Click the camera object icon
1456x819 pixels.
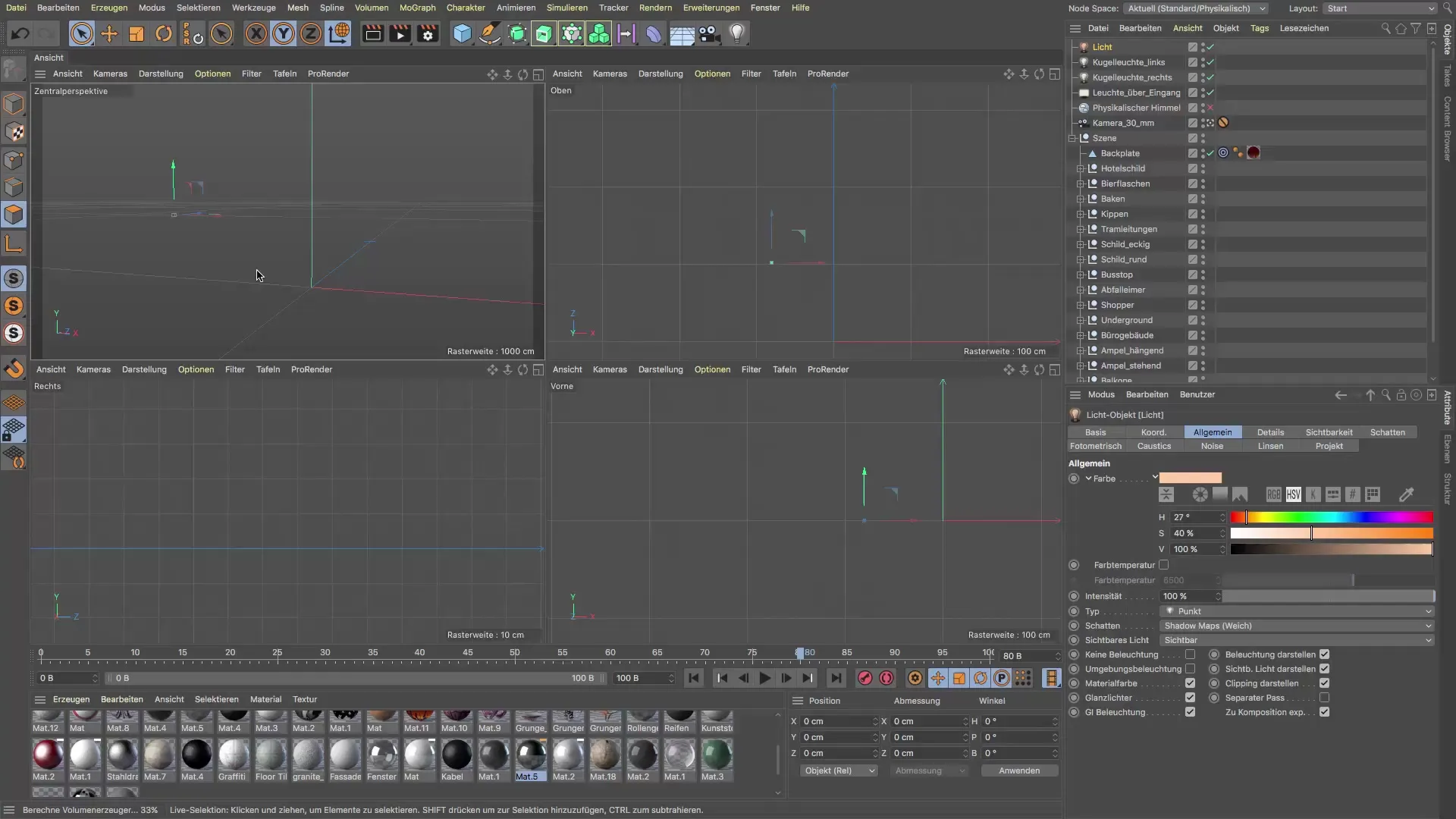pos(709,33)
